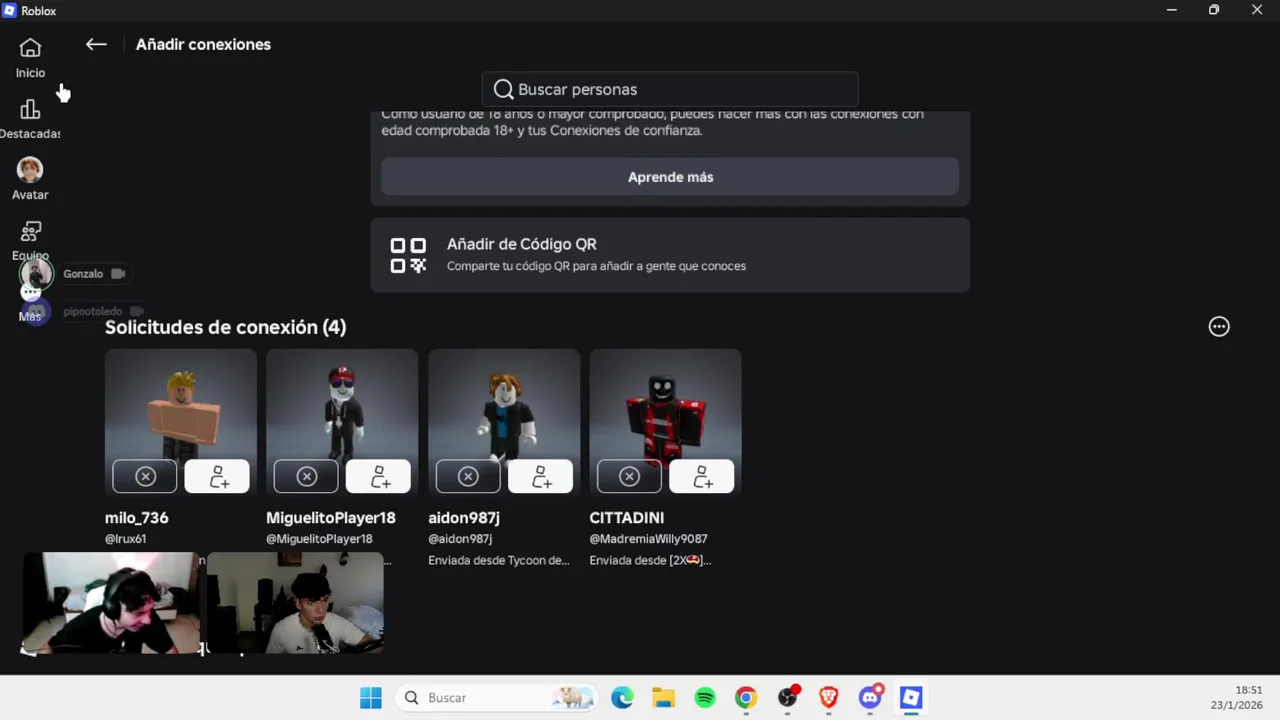Open Google Chrome from taskbar
Image resolution: width=1280 pixels, height=720 pixels.
tap(746, 698)
